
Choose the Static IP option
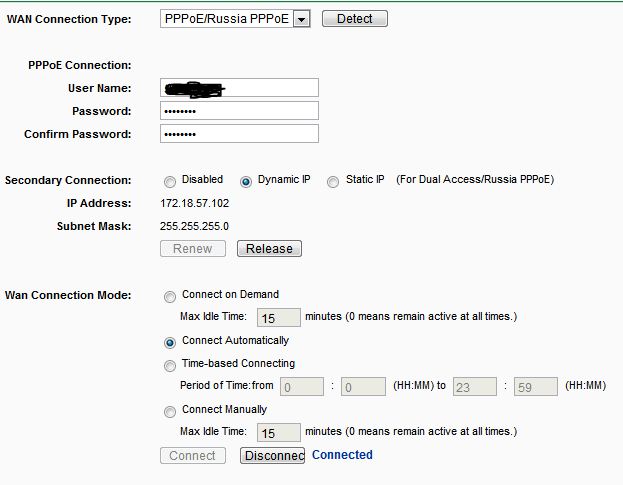point(333,181)
